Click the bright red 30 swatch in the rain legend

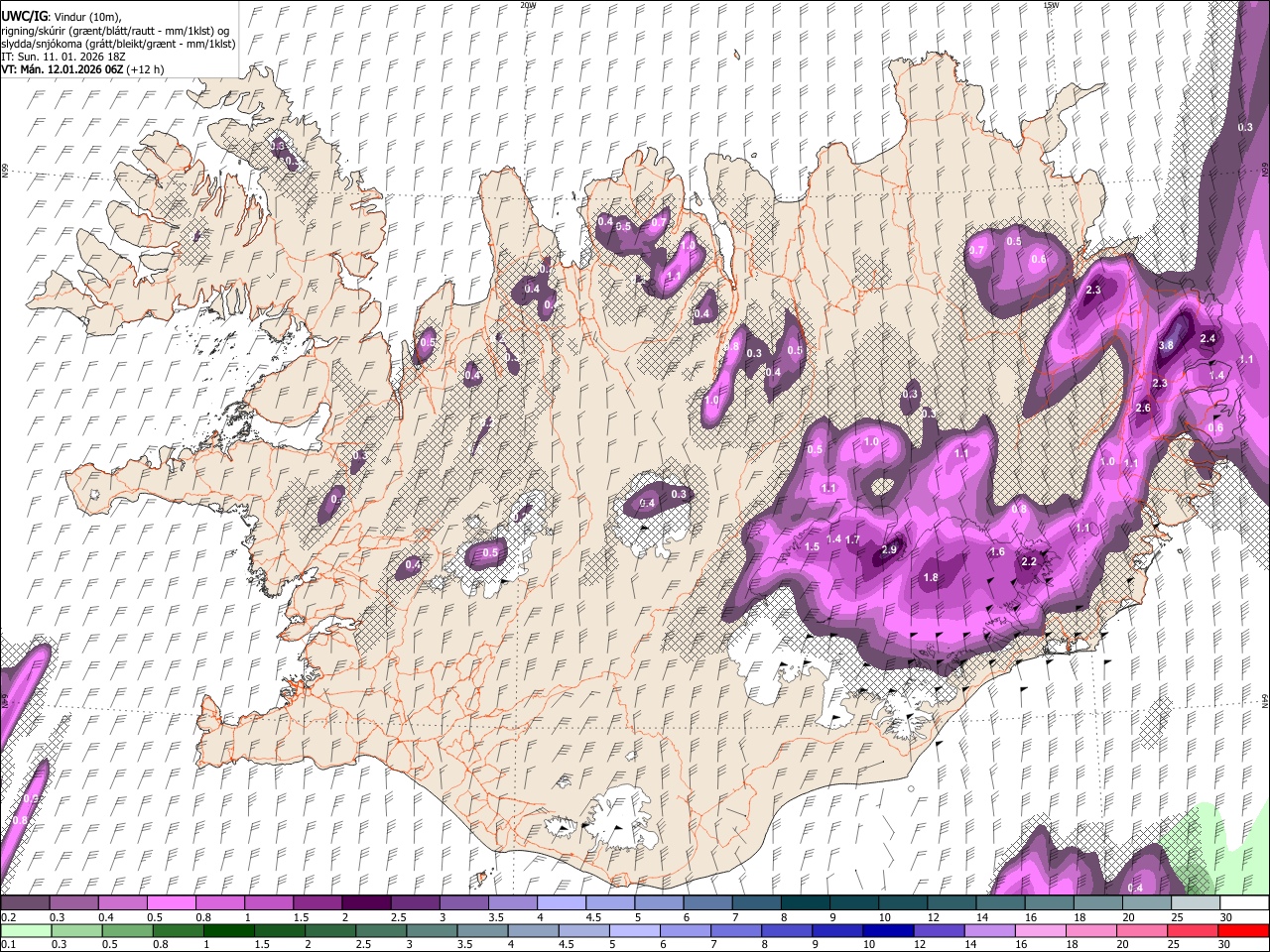[1242, 930]
